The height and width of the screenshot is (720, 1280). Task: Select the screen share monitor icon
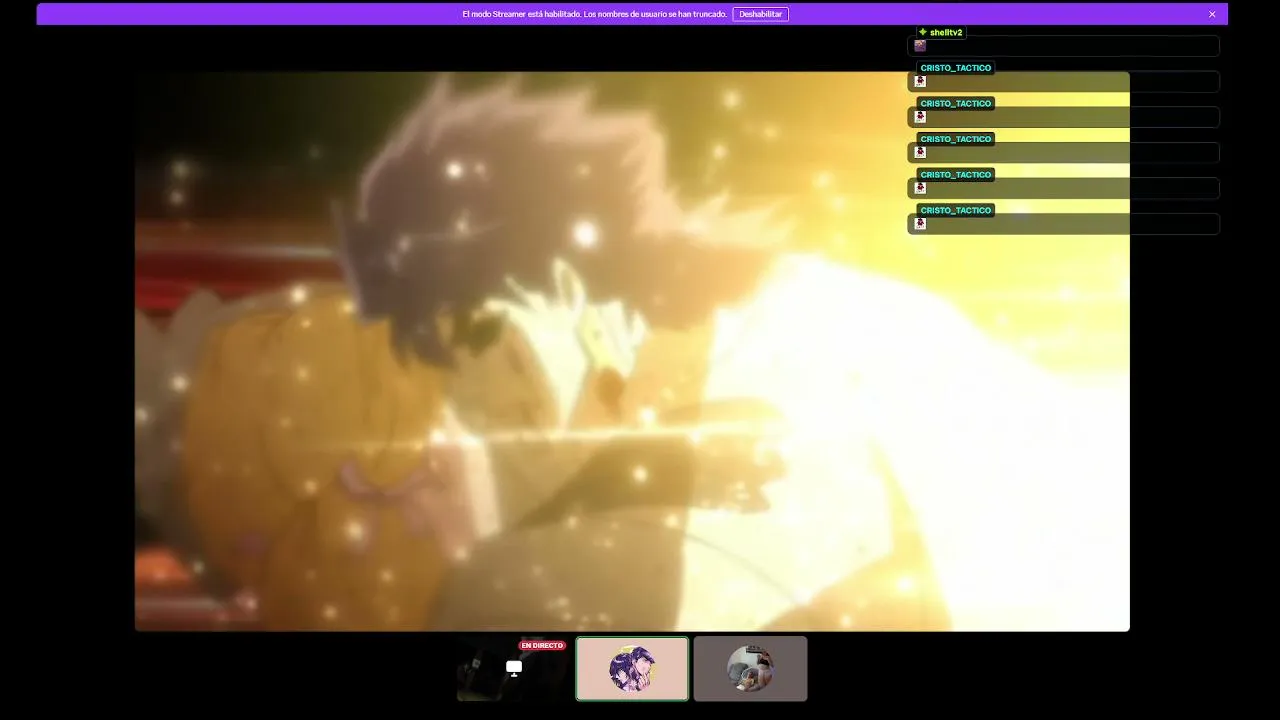pos(514,668)
